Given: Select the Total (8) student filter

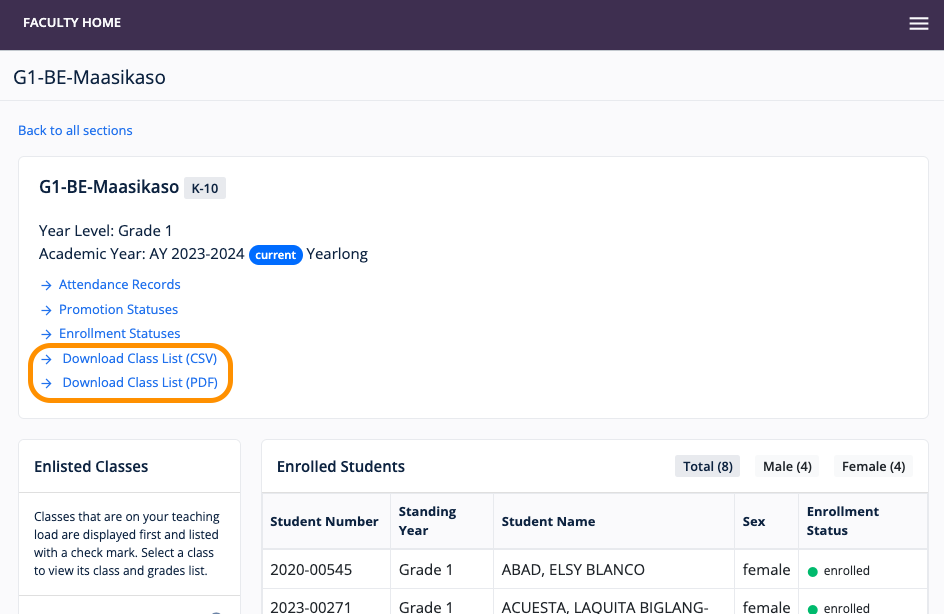Looking at the screenshot, I should coord(707,466).
